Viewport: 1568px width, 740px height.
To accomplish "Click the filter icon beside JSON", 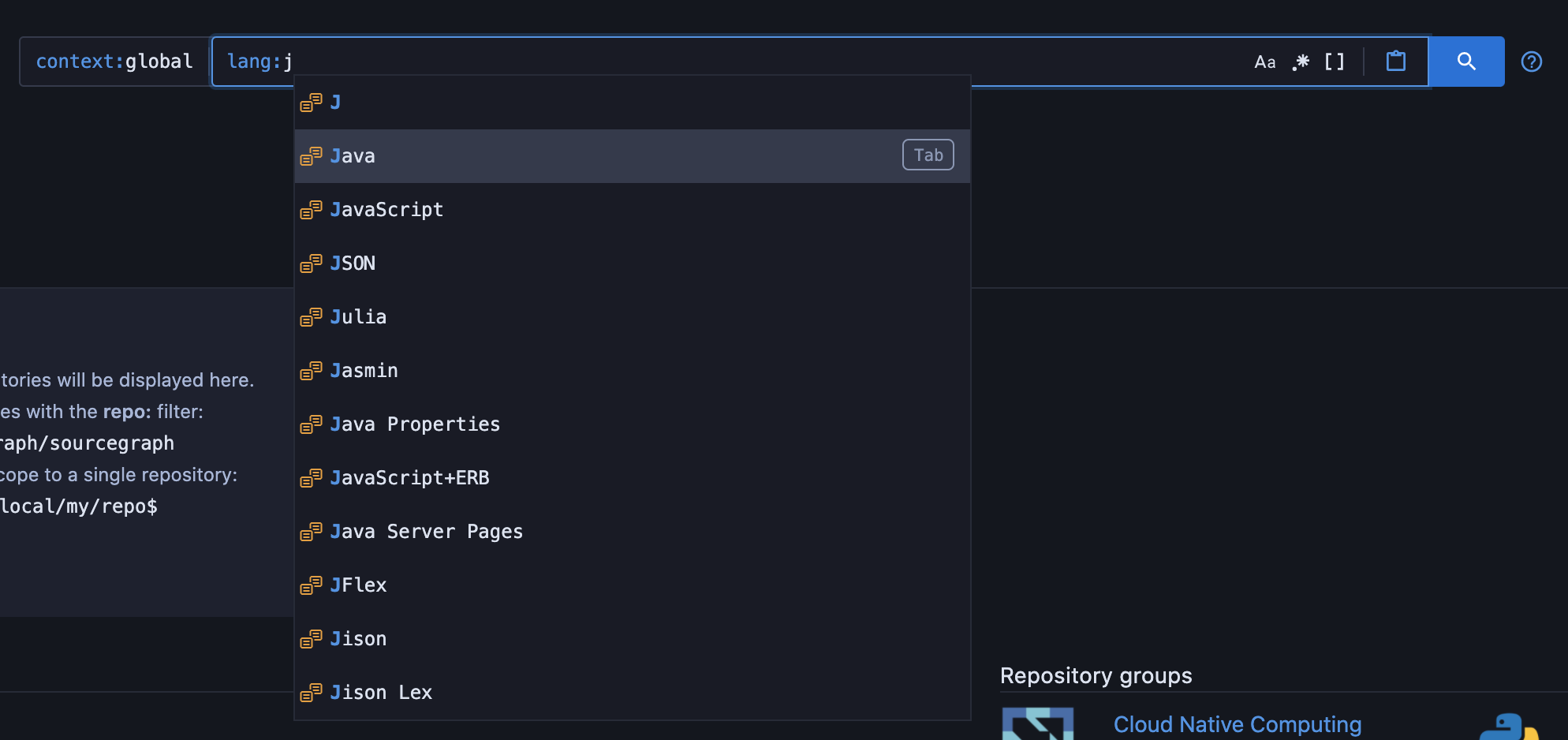I will click(311, 263).
